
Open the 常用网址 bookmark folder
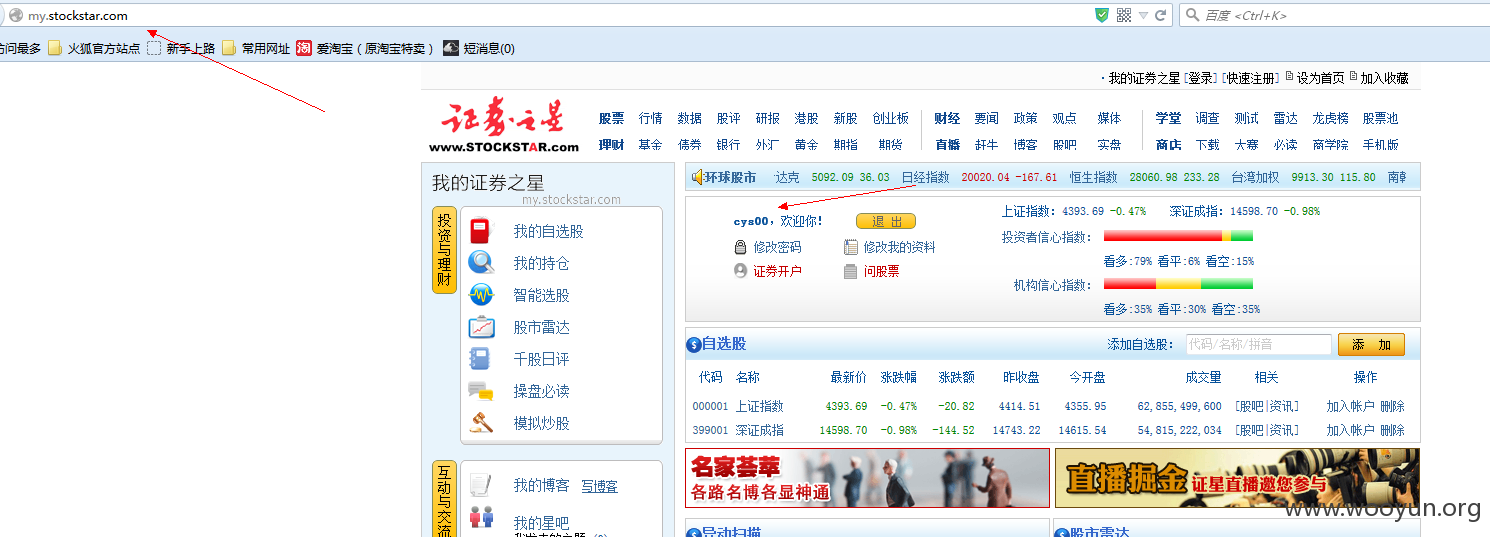pos(256,48)
